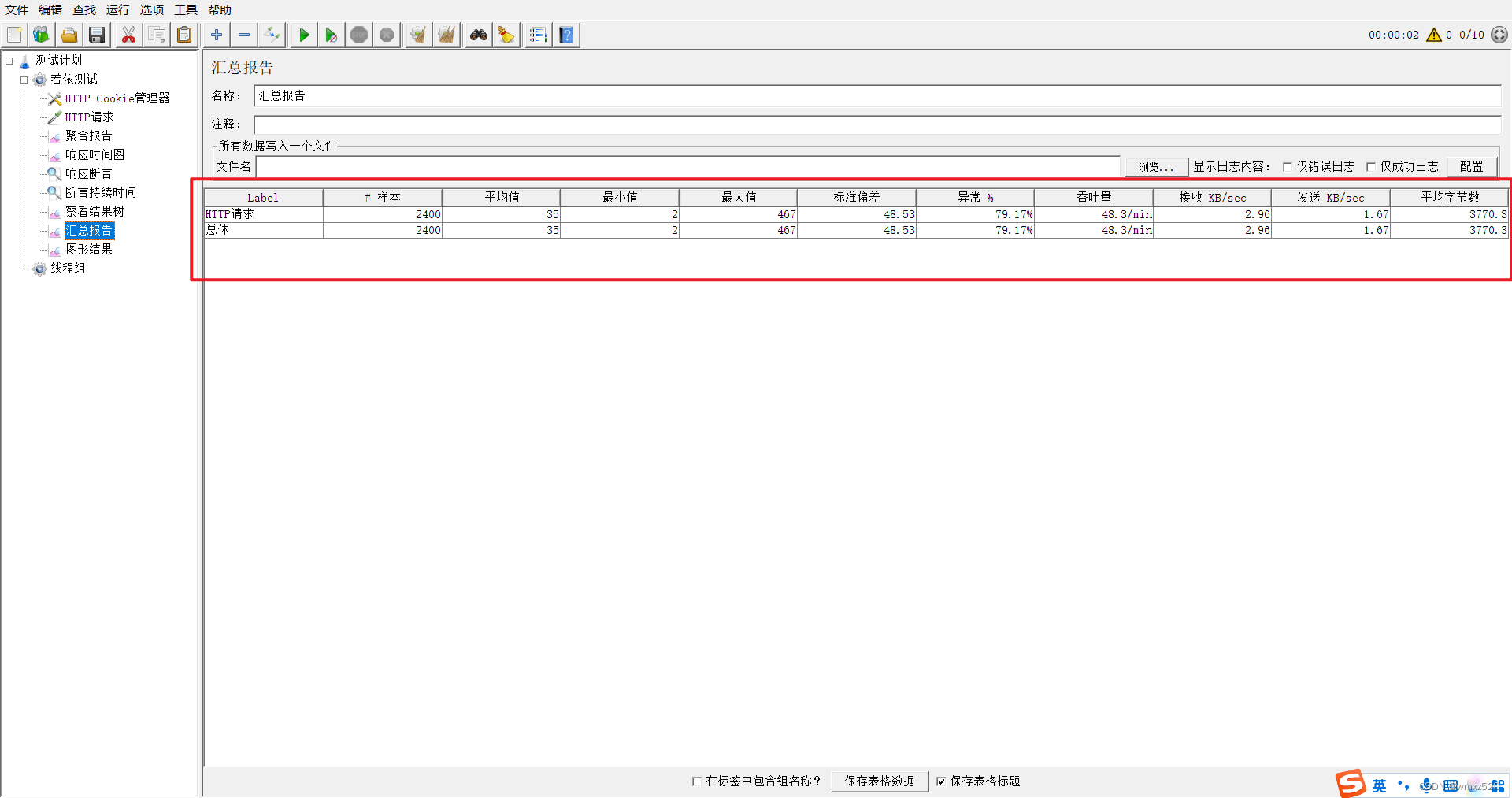Toggle the 英 input language indicator
Image resolution: width=1512 pixels, height=798 pixels.
pos(1379,786)
